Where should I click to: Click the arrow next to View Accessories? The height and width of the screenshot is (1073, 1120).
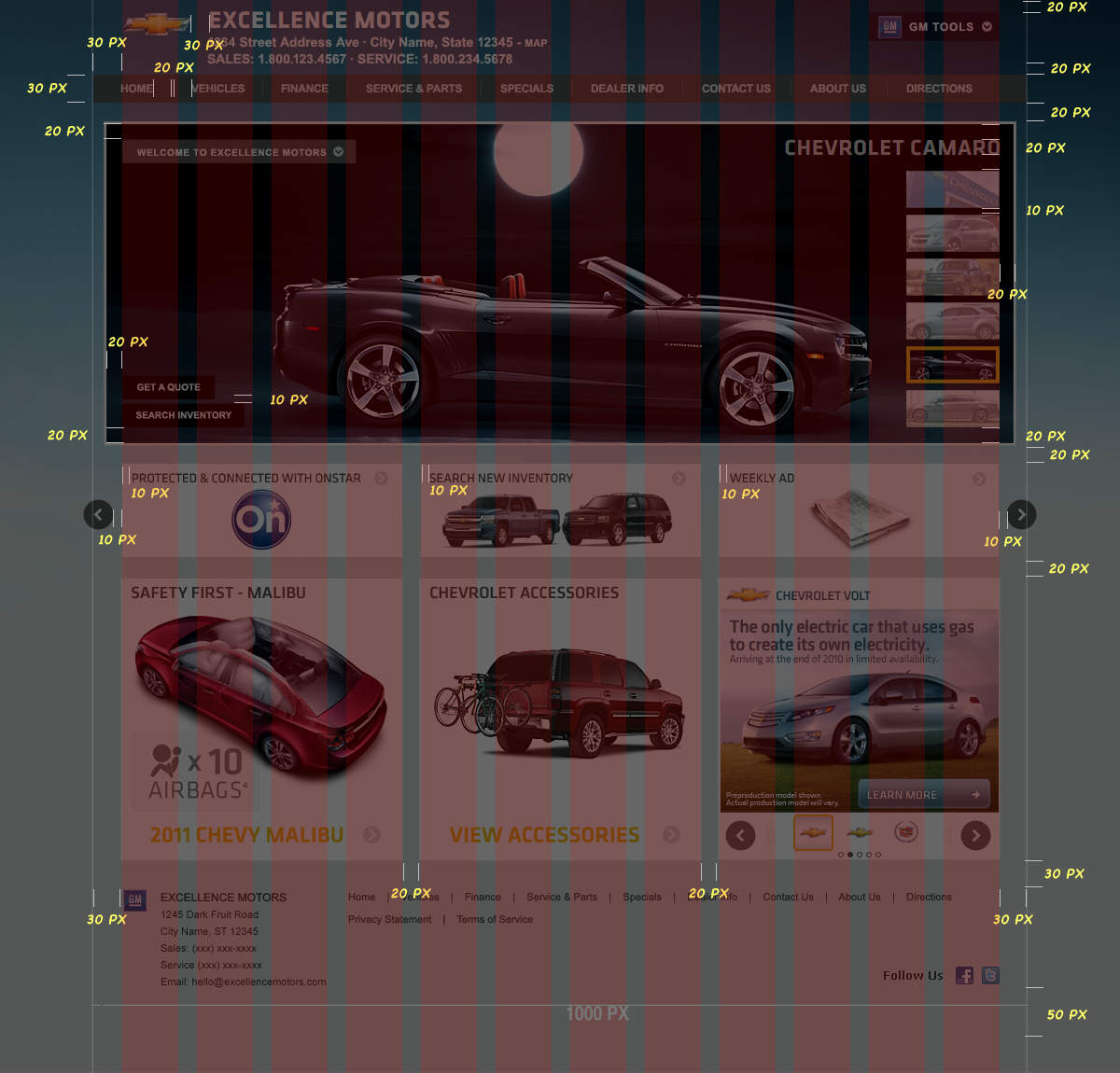coord(671,834)
